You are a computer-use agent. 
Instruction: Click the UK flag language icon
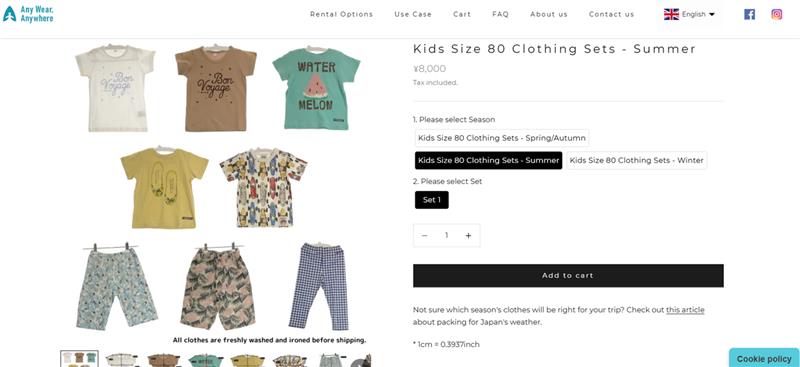[671, 14]
